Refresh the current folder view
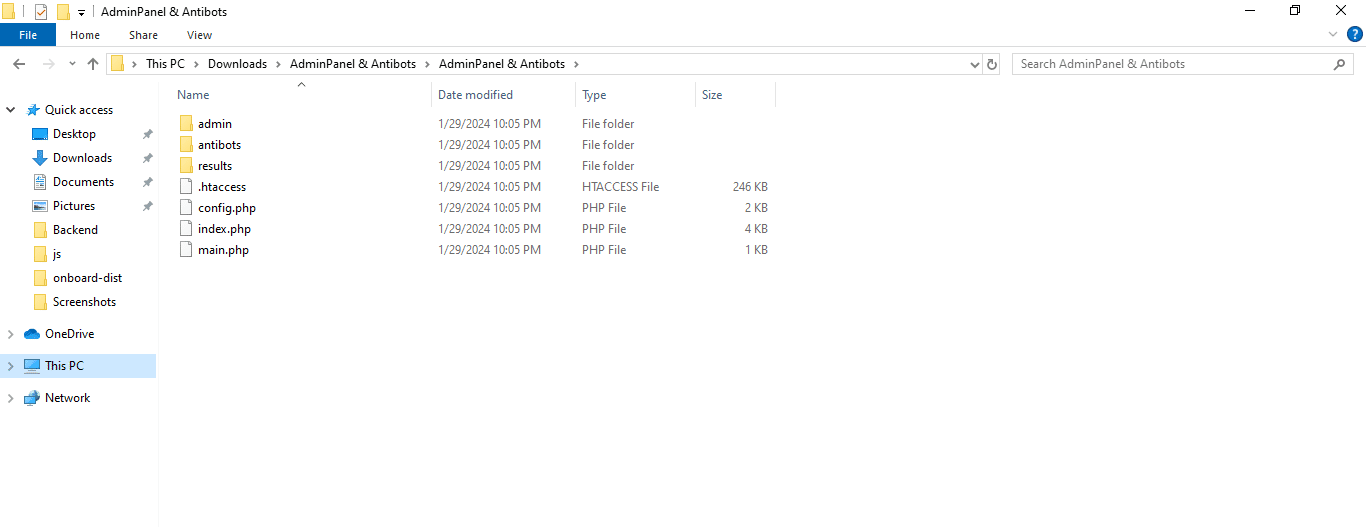This screenshot has width=1366, height=527. (992, 64)
